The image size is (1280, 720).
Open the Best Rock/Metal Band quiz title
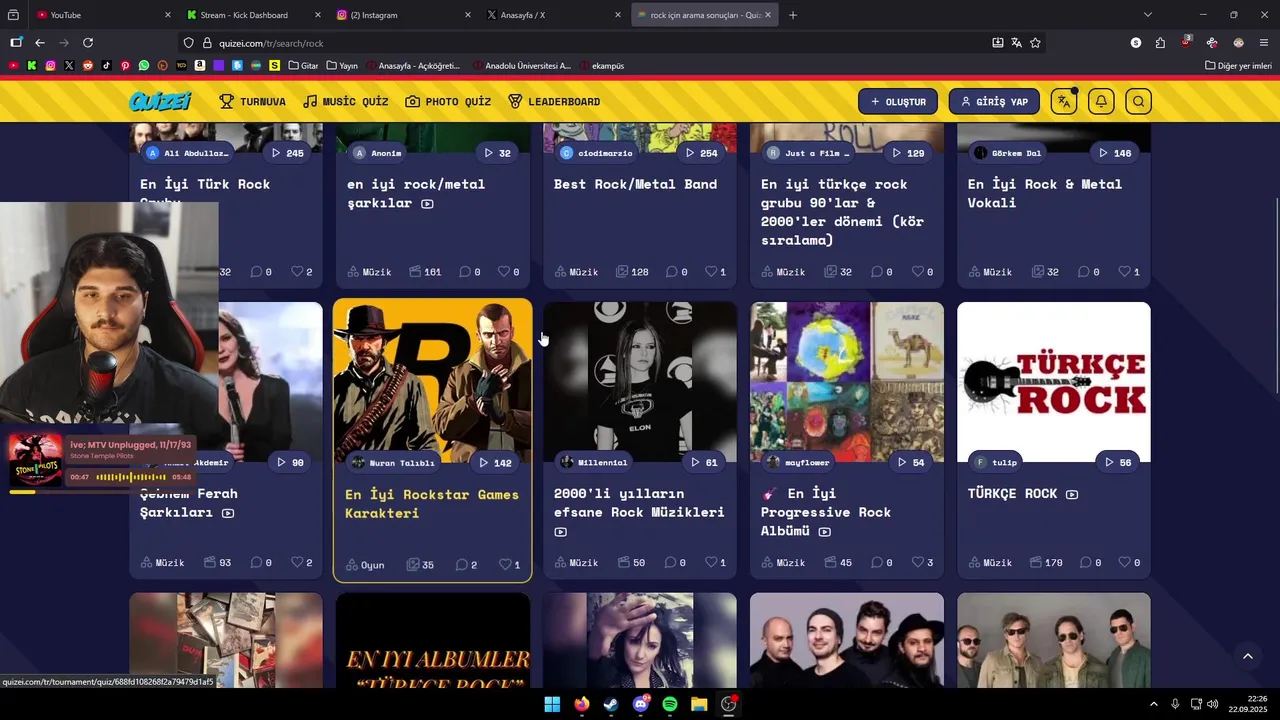click(635, 184)
